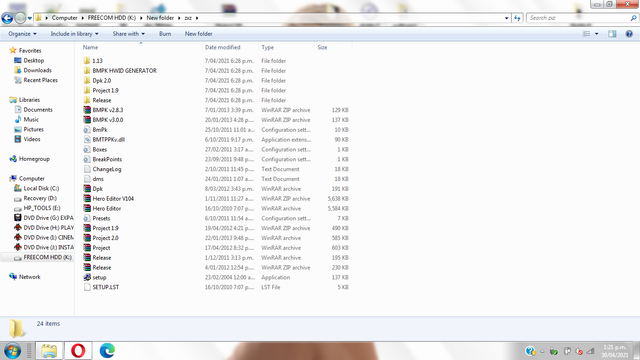Image resolution: width=640 pixels, height=360 pixels.
Task: Select the setup application icon
Action: tap(87, 277)
